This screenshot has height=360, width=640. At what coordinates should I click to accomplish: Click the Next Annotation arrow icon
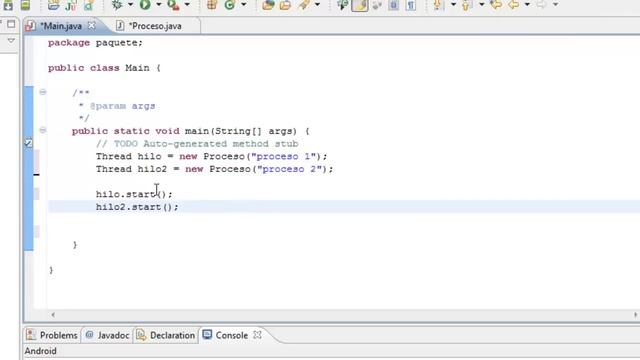(438, 5)
